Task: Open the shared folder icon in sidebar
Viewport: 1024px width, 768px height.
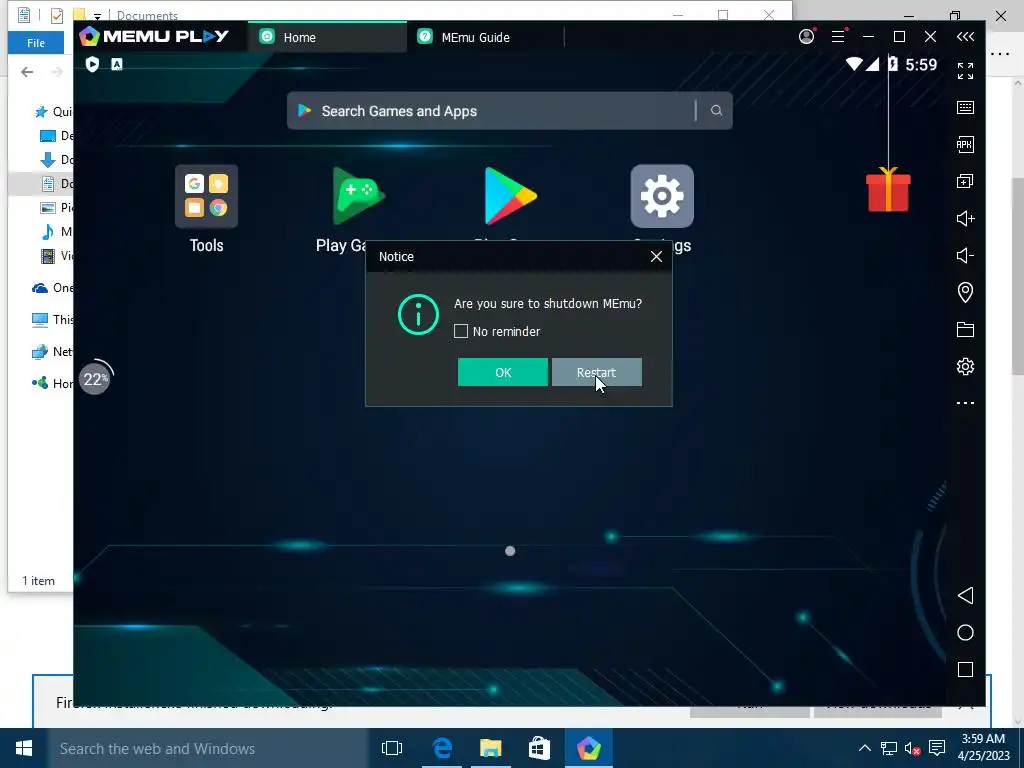Action: 965,329
